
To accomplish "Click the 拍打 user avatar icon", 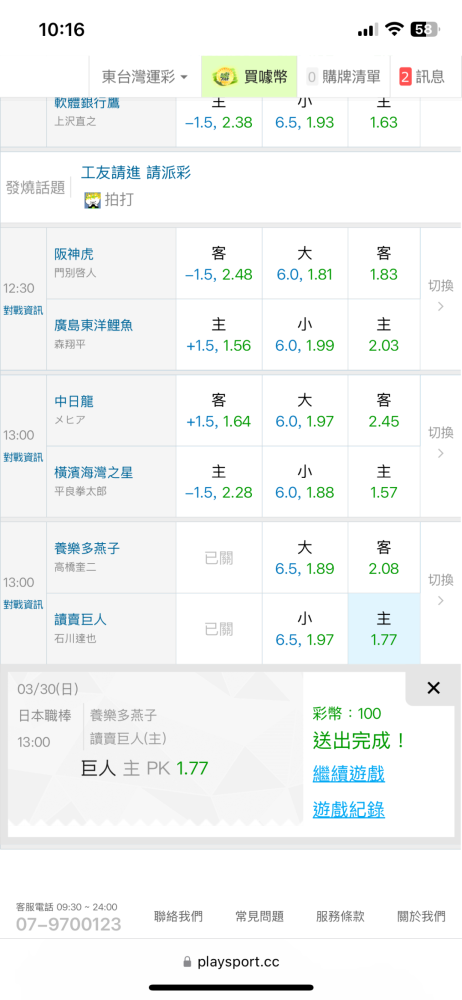I will (x=93, y=200).
